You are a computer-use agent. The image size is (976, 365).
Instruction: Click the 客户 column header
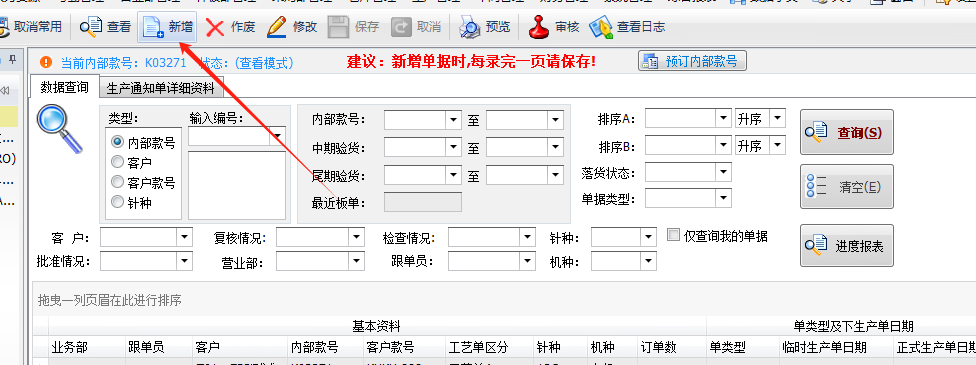[x=240, y=347]
